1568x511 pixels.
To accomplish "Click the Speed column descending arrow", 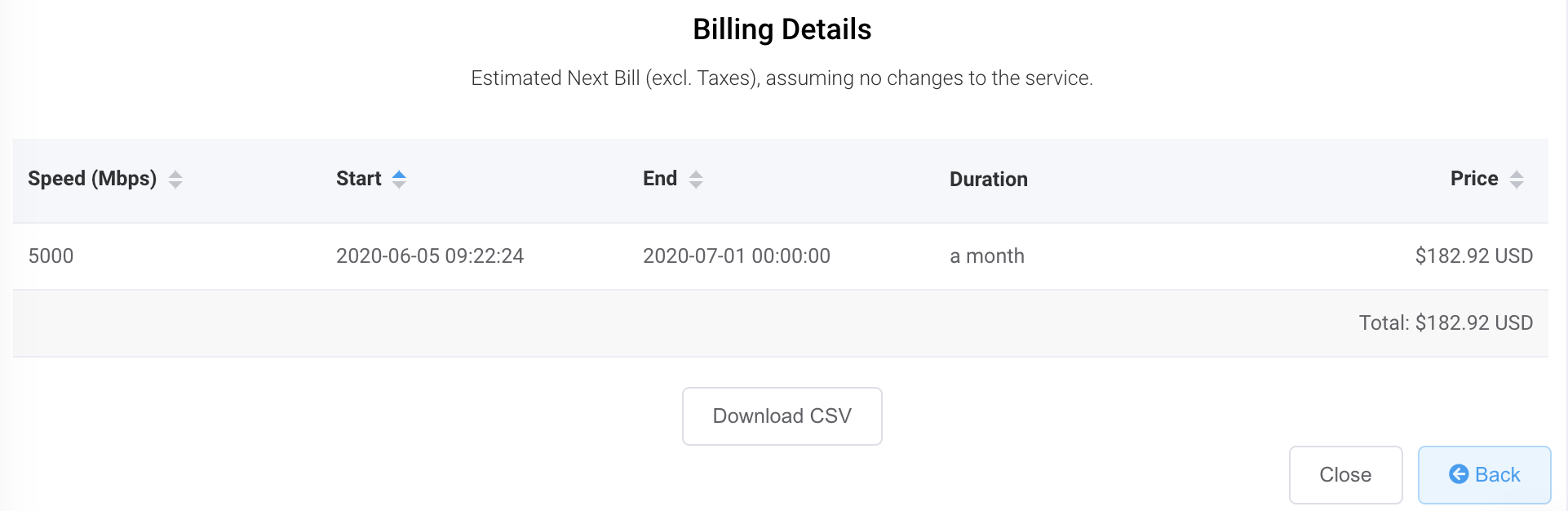I will (x=175, y=184).
